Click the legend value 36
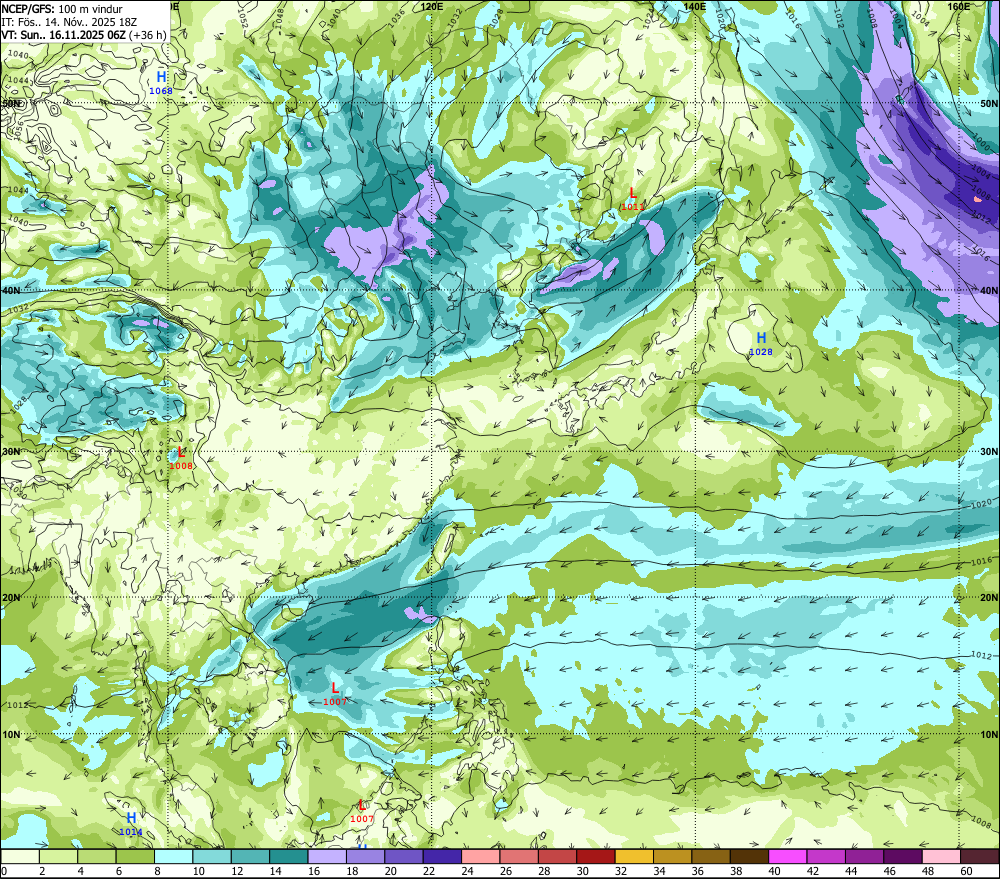The image size is (1000, 879). pyautogui.click(x=697, y=871)
